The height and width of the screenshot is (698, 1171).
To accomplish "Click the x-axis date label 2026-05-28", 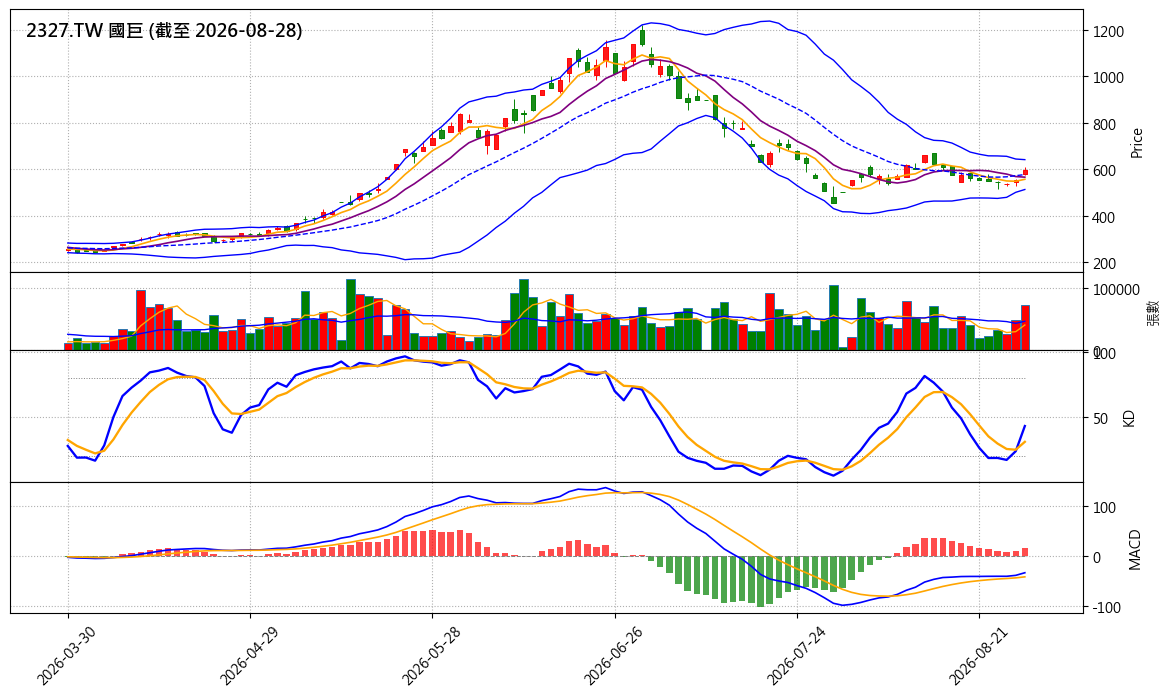I will coord(430,655).
